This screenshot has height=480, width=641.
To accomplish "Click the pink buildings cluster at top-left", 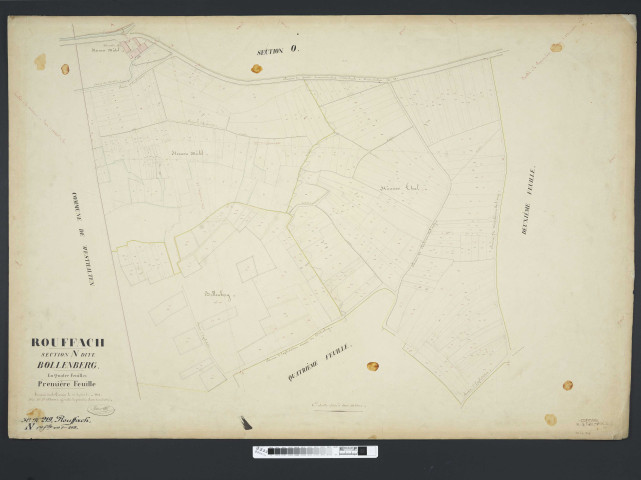I will pos(137,49).
